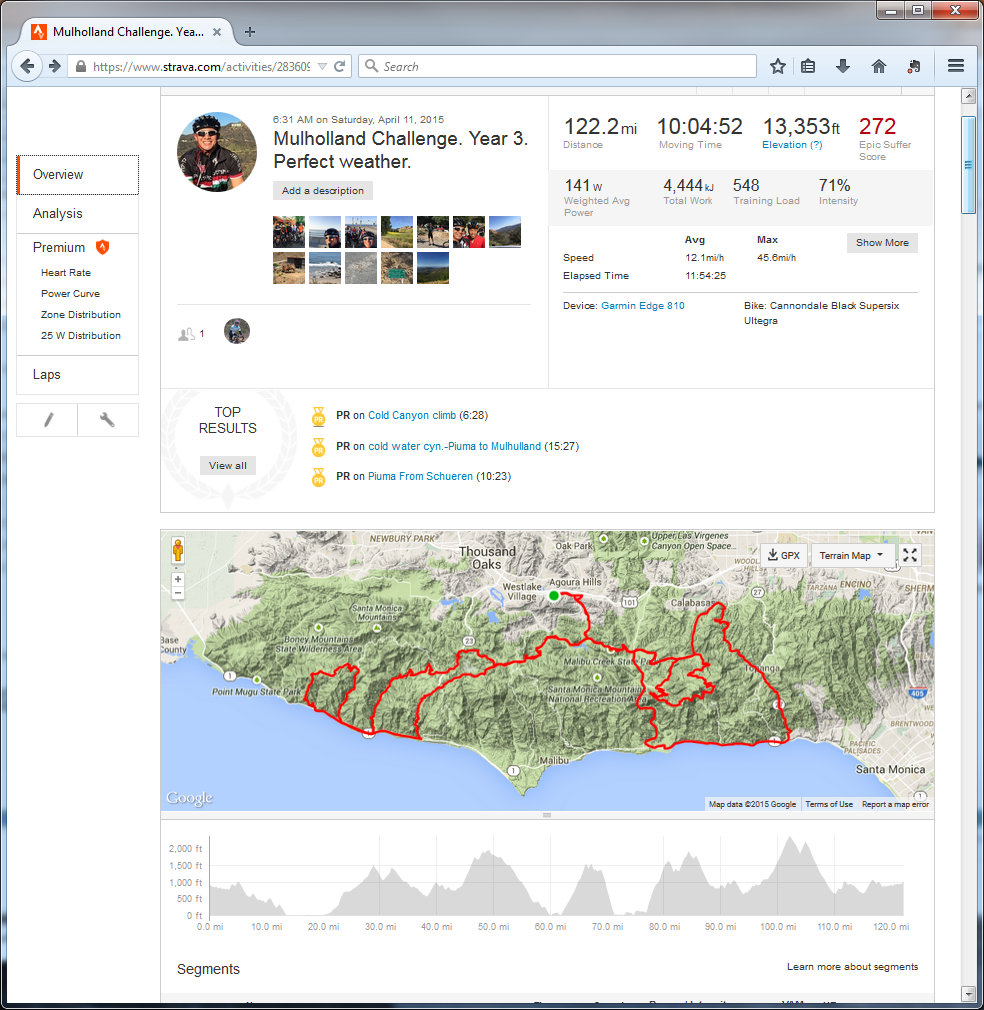Open the Terrain Map dropdown
Viewport: 984px width, 1010px height.
point(851,555)
